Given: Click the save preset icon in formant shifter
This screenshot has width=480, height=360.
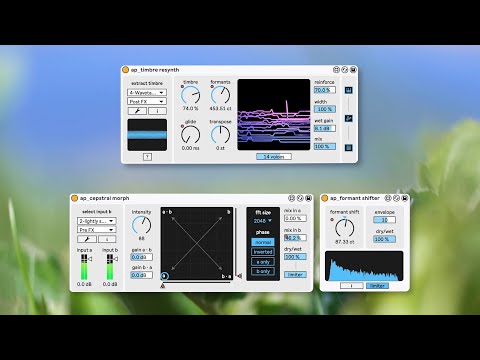Looking at the screenshot, I should (x=405, y=198).
